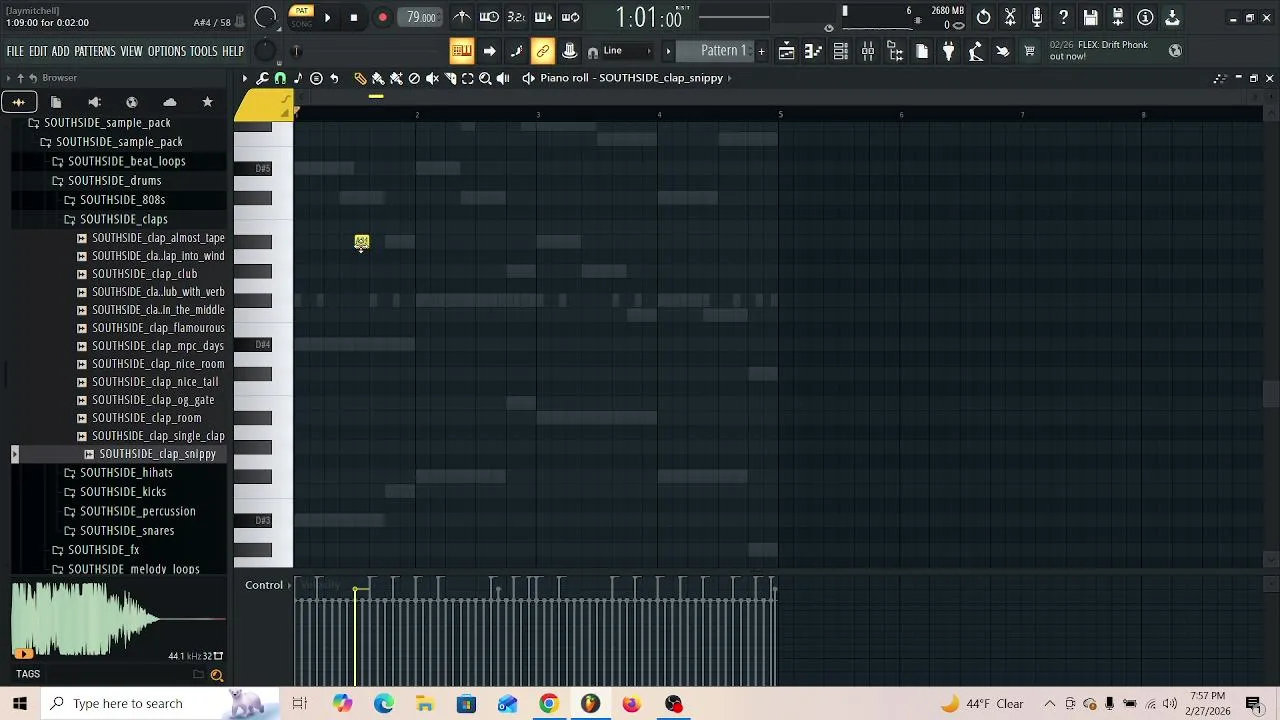Select the browser cloud tab icon
Screen dimensions: 1280x720
pos(170,102)
